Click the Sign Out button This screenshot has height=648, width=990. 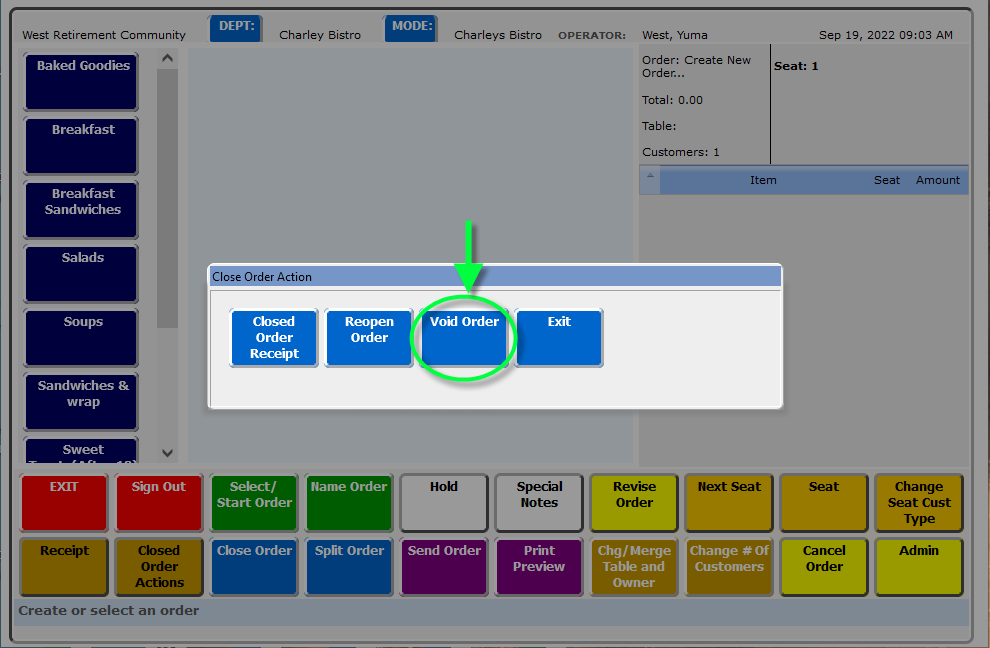click(x=159, y=502)
